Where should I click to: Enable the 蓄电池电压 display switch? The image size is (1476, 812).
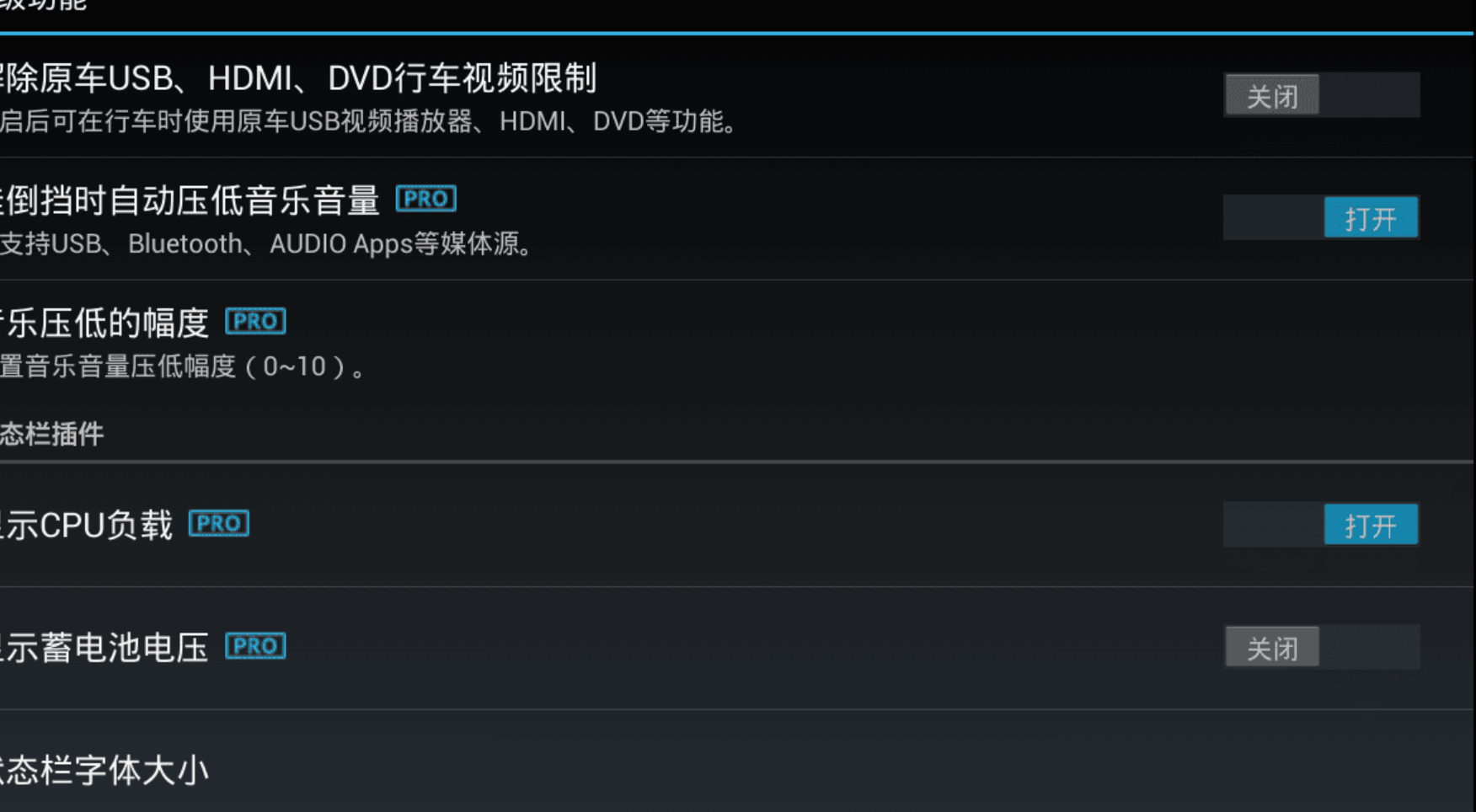[x=1321, y=648]
